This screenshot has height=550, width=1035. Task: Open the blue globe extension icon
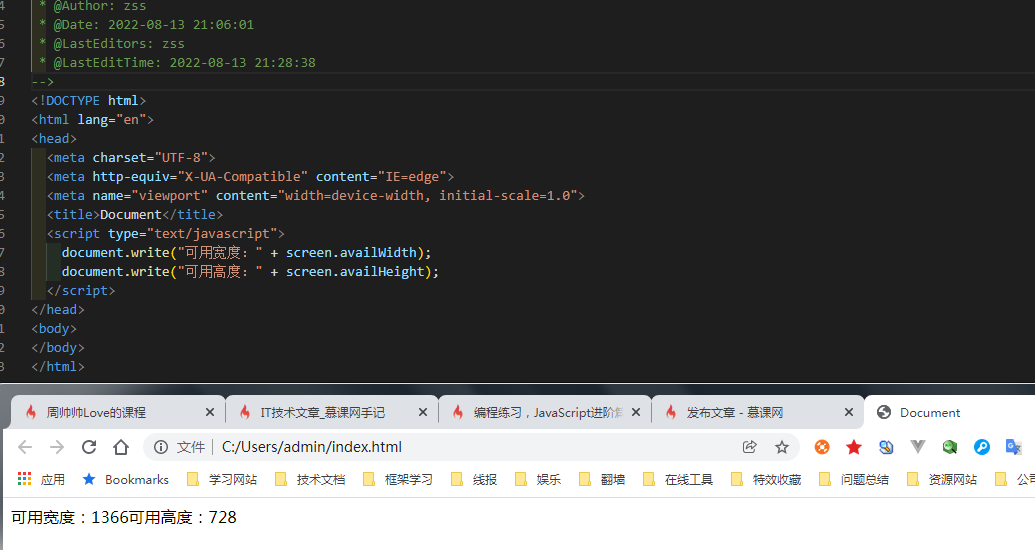[886, 447]
